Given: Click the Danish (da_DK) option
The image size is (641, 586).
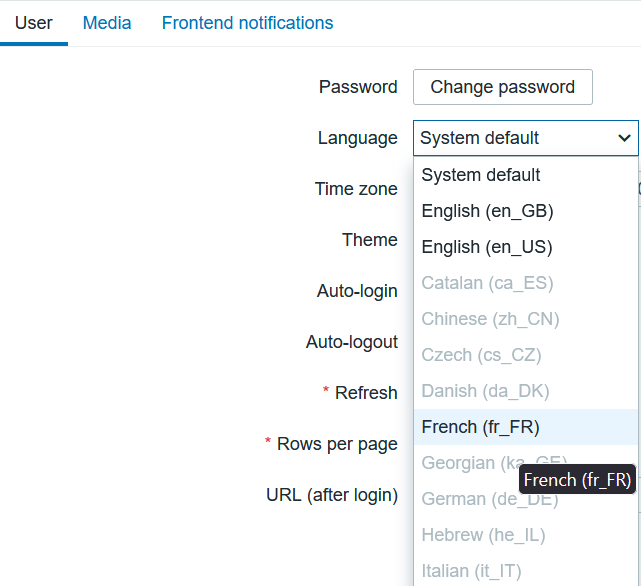Looking at the screenshot, I should pyautogui.click(x=485, y=391).
